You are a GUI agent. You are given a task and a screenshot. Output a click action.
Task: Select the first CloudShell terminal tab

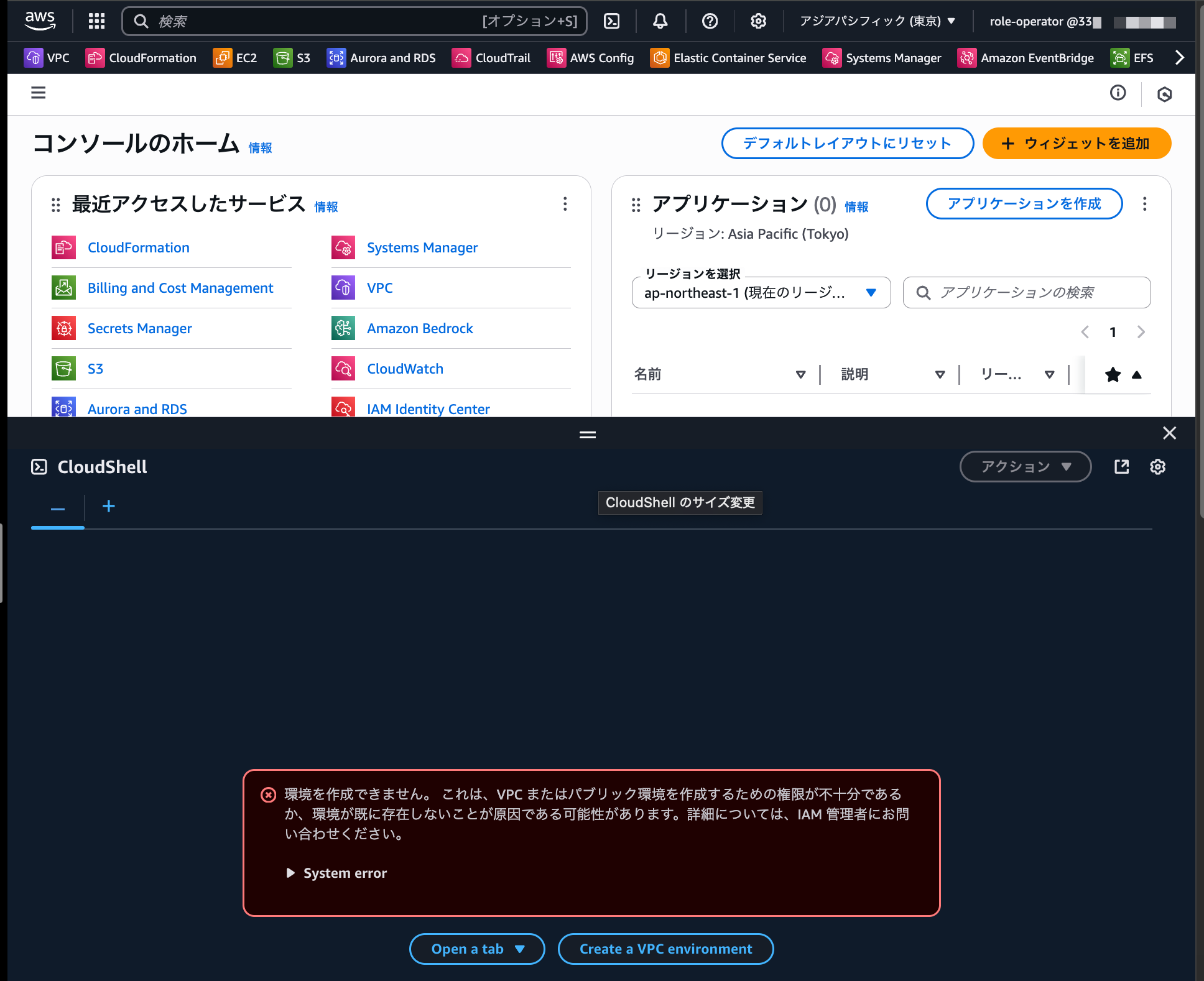(58, 509)
